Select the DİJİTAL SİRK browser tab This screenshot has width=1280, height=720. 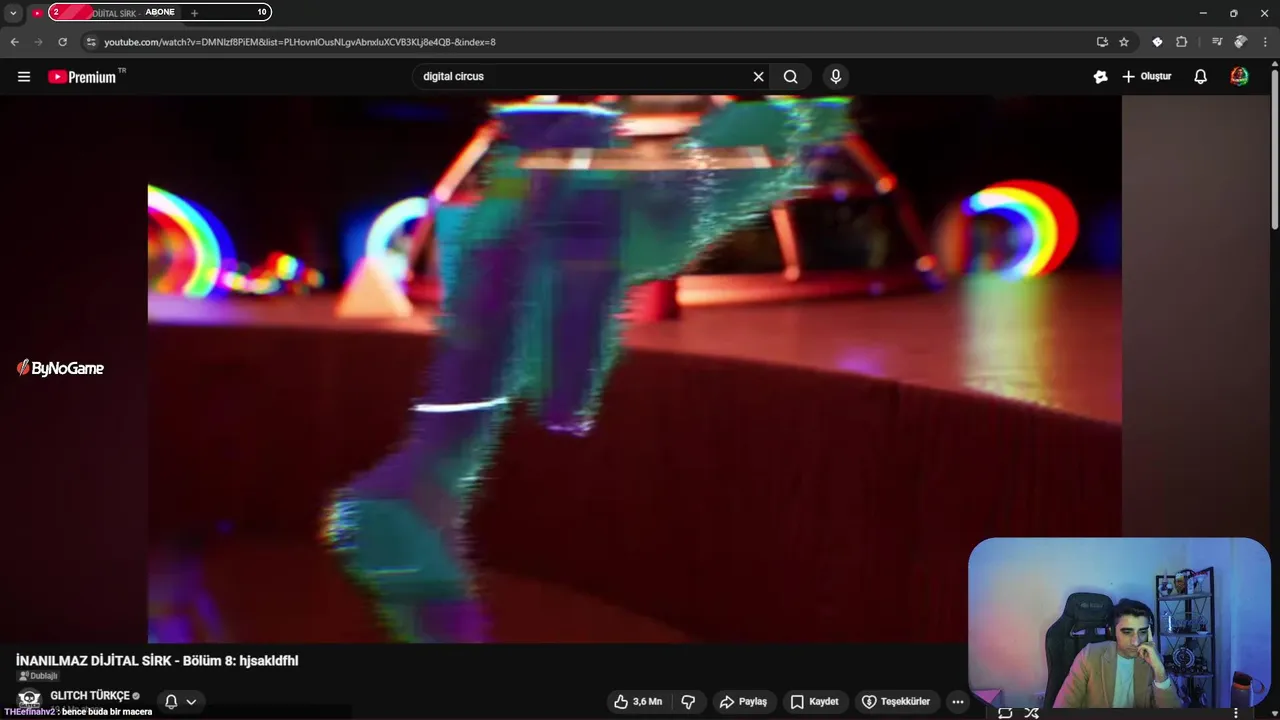(x=104, y=13)
